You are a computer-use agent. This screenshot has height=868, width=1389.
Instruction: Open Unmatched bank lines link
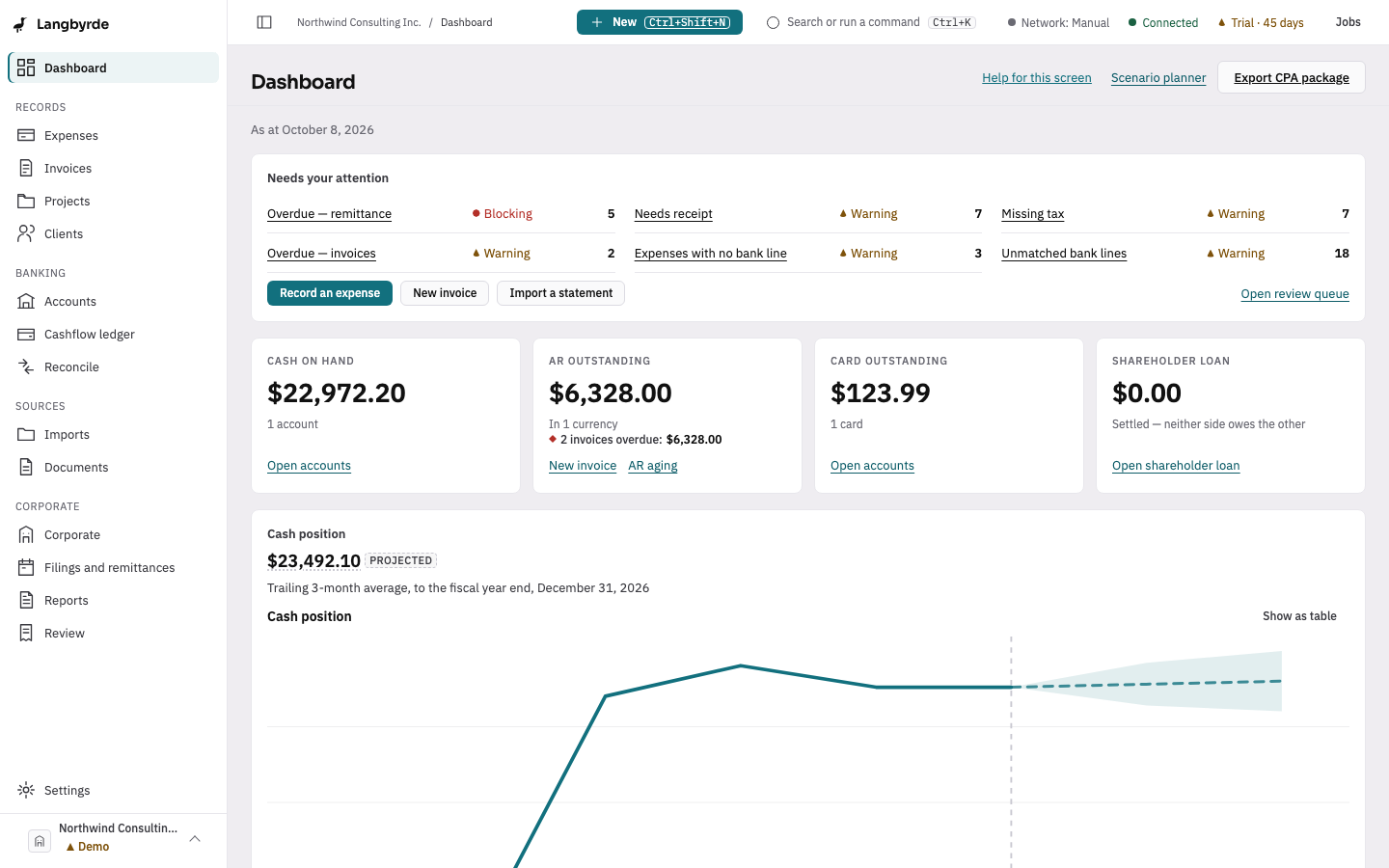click(1064, 254)
